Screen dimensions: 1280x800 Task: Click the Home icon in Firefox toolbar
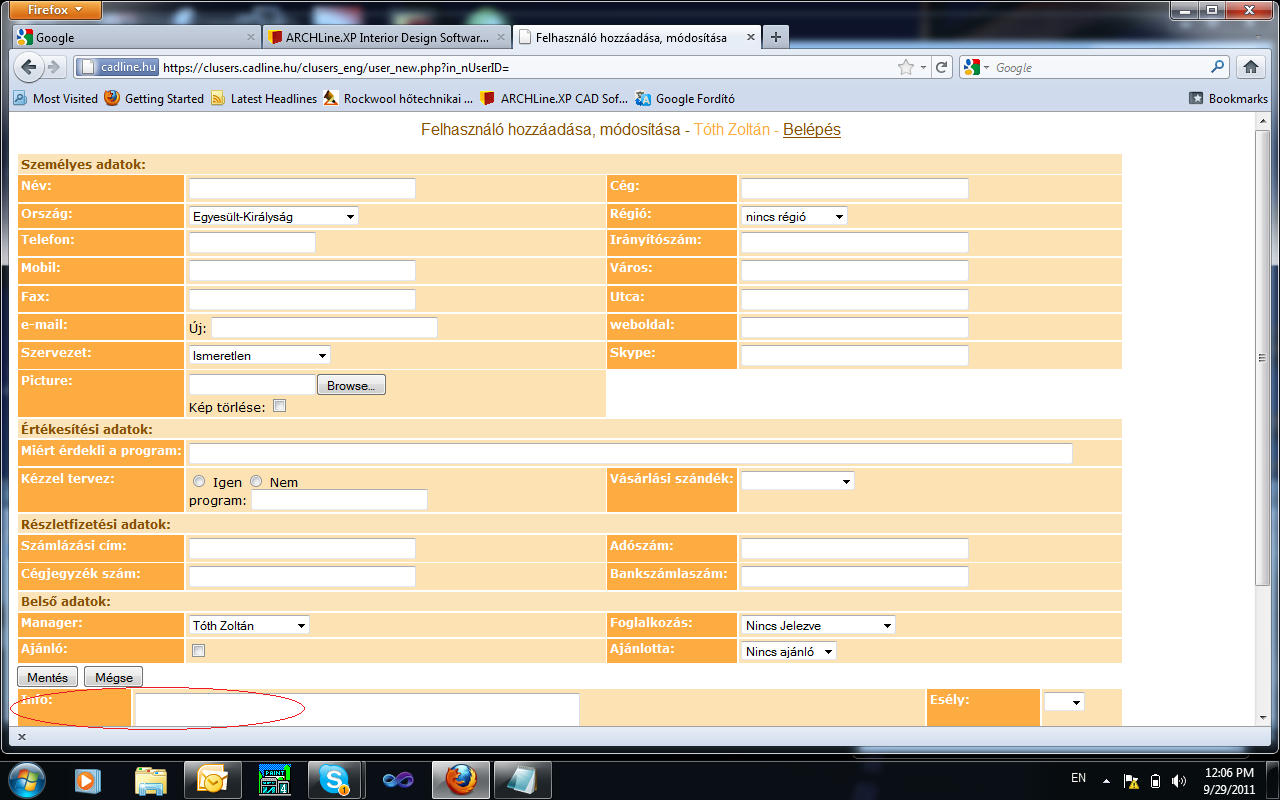click(1249, 68)
